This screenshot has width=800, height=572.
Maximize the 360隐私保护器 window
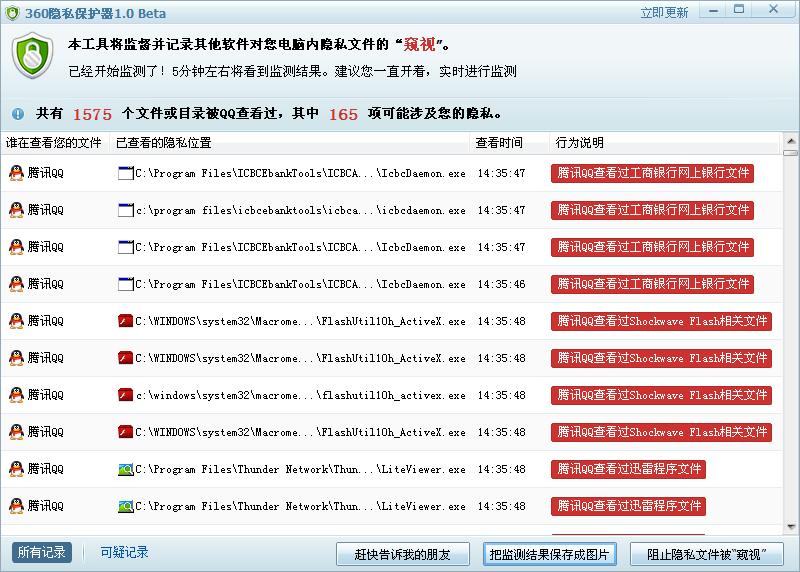pos(739,10)
